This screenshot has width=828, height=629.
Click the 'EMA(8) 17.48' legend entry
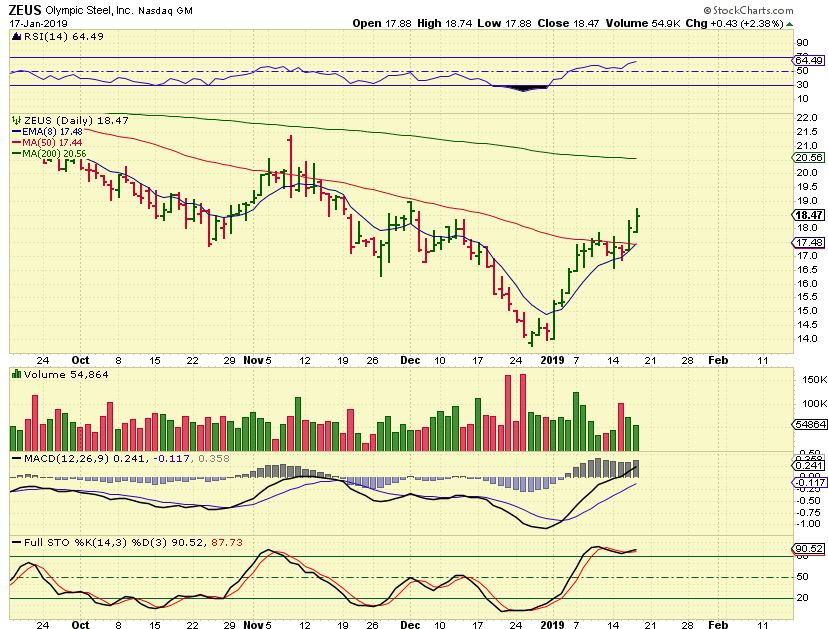tap(47, 132)
